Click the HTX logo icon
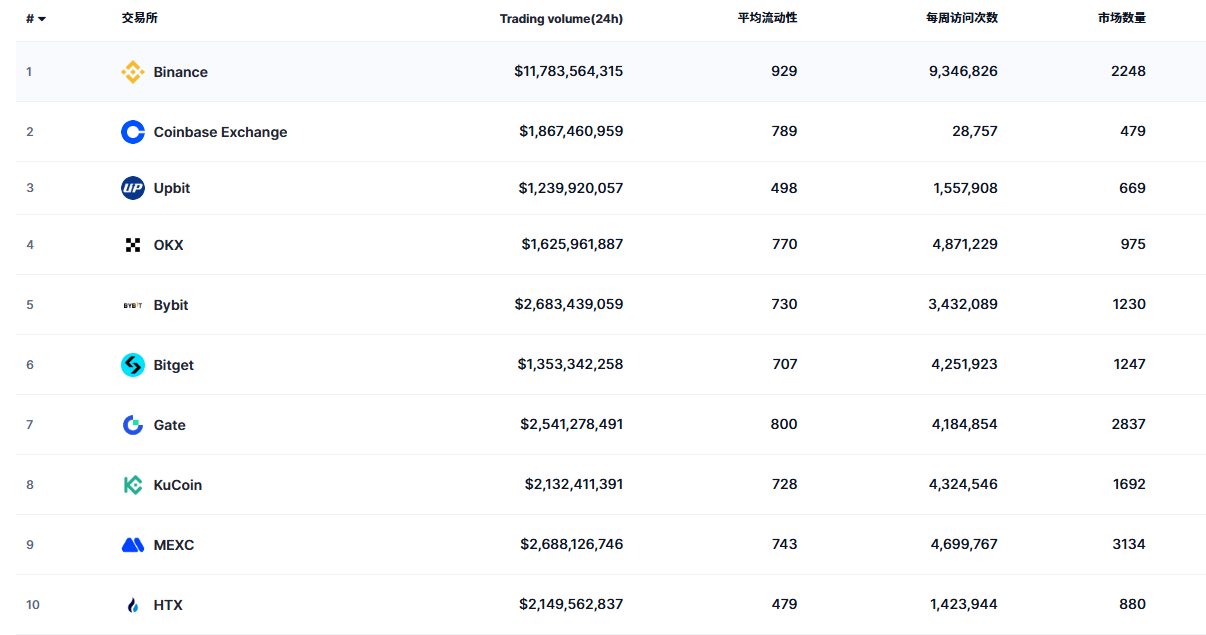 pos(132,604)
